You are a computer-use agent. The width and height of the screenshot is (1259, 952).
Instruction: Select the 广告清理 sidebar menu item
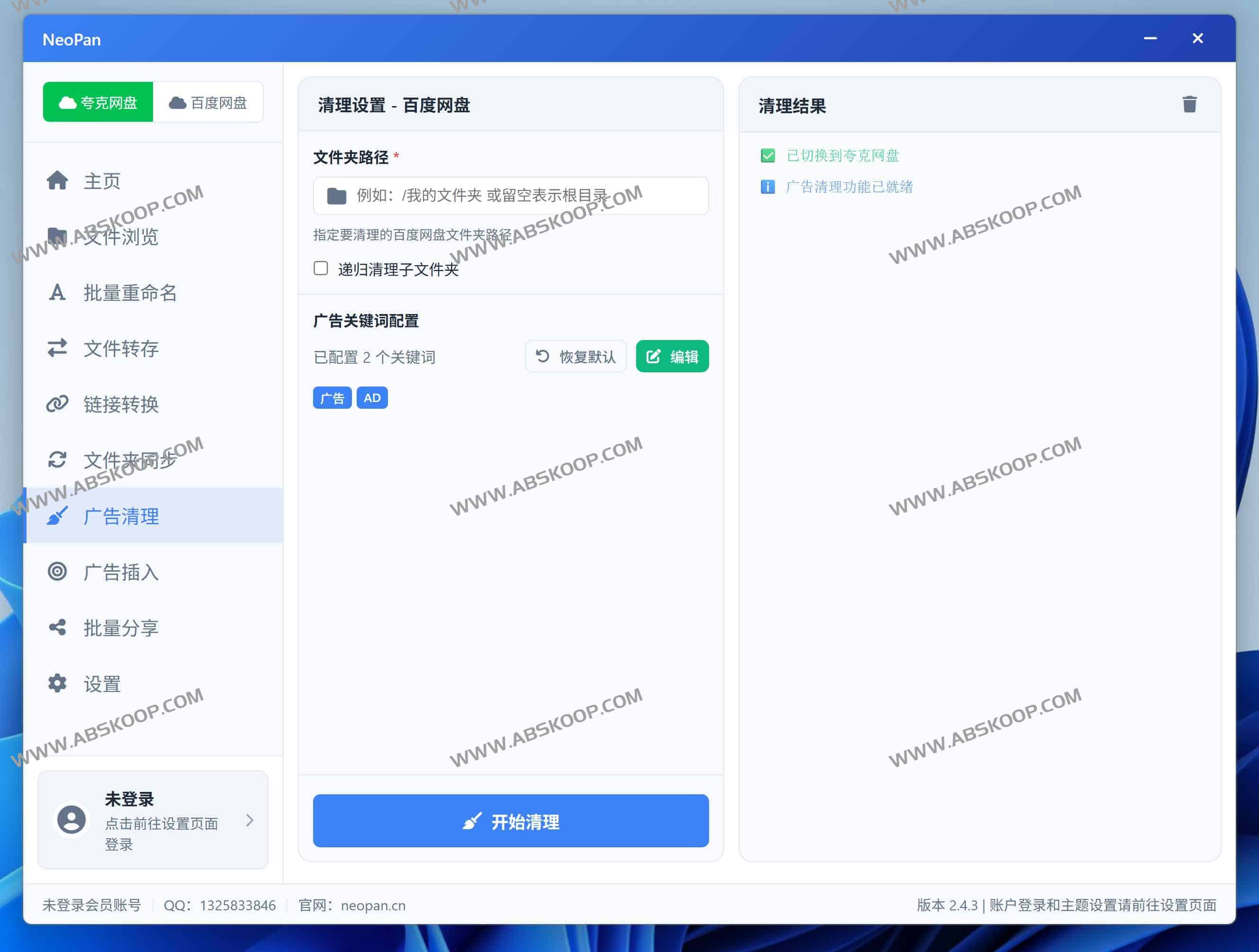pyautogui.click(x=121, y=516)
